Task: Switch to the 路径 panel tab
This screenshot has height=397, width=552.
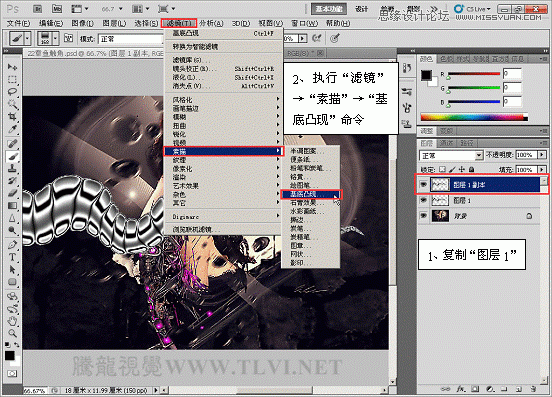Action: click(467, 143)
